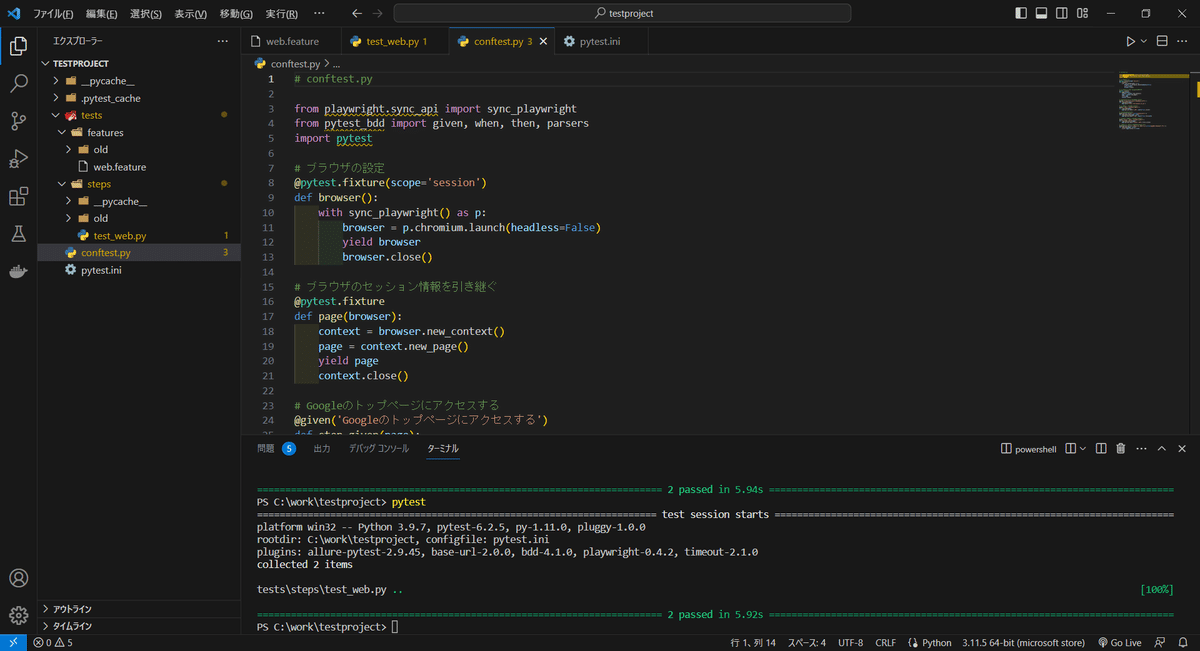Expand the タイムライン section
The height and width of the screenshot is (651, 1200).
click(75, 625)
